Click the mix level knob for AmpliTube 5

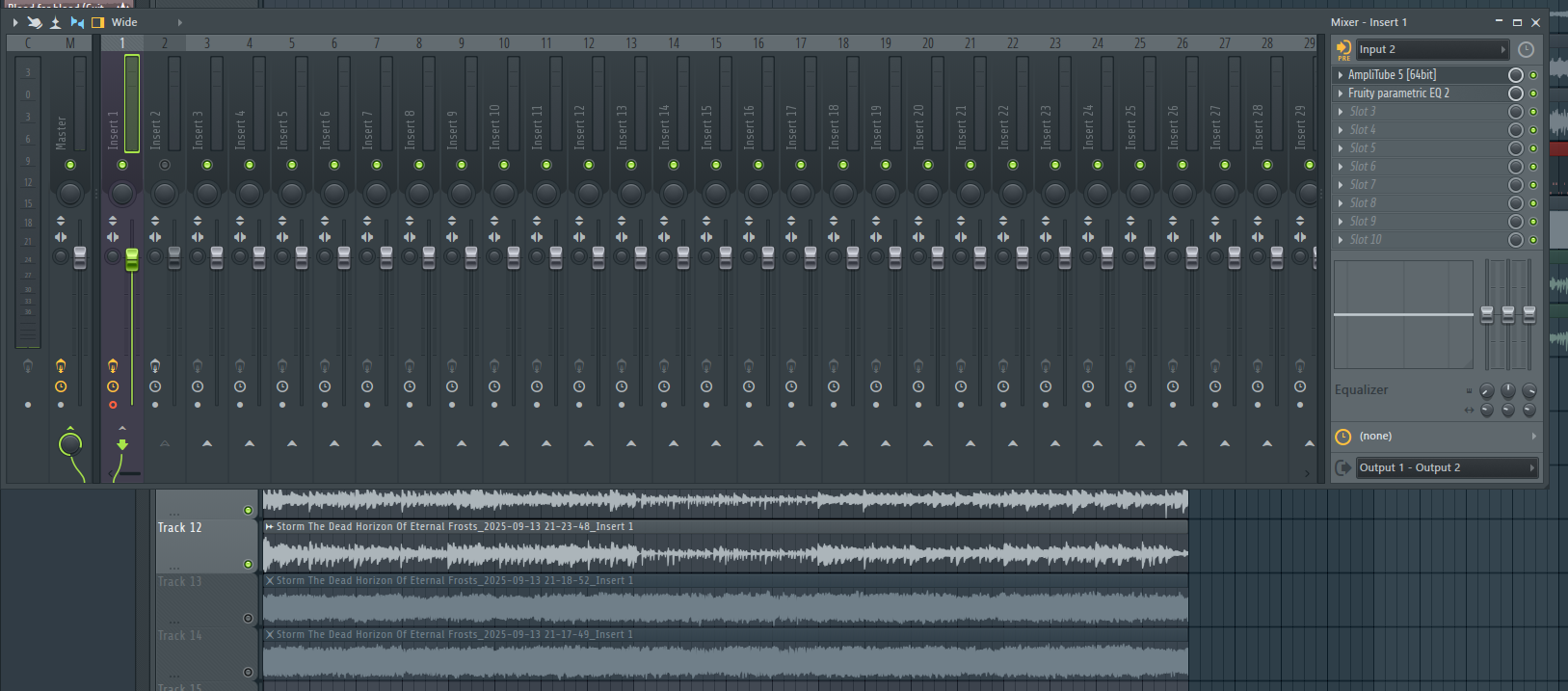[x=1516, y=75]
